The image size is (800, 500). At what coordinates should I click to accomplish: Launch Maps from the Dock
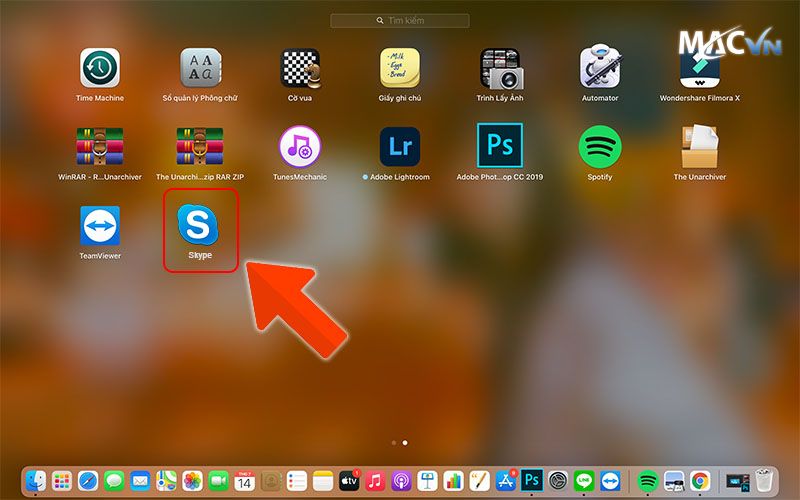166,481
